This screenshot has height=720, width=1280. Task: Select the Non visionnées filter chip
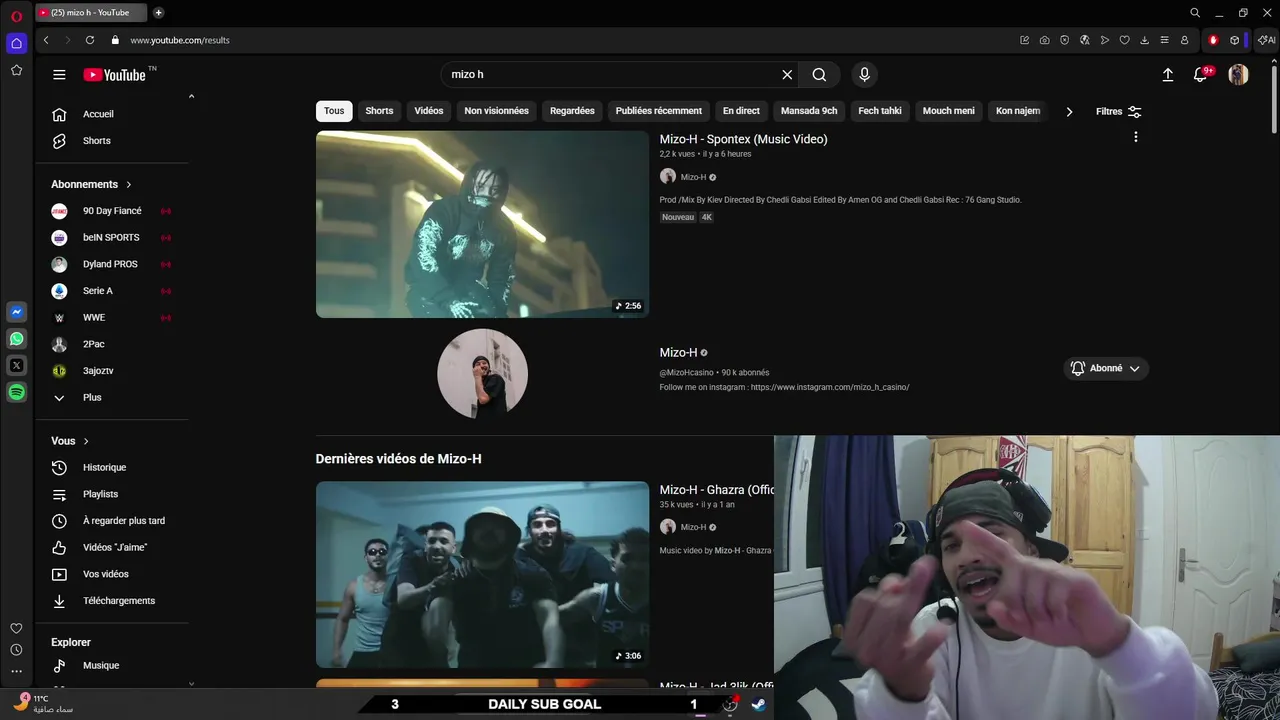point(496,111)
